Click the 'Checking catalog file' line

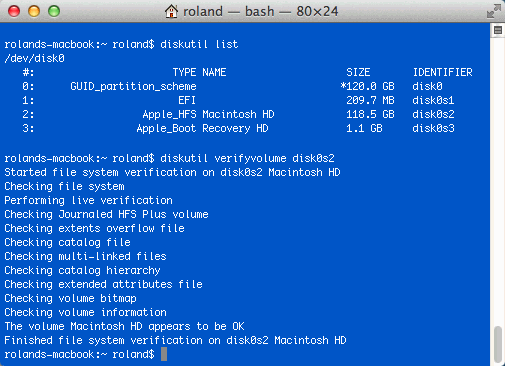67,243
